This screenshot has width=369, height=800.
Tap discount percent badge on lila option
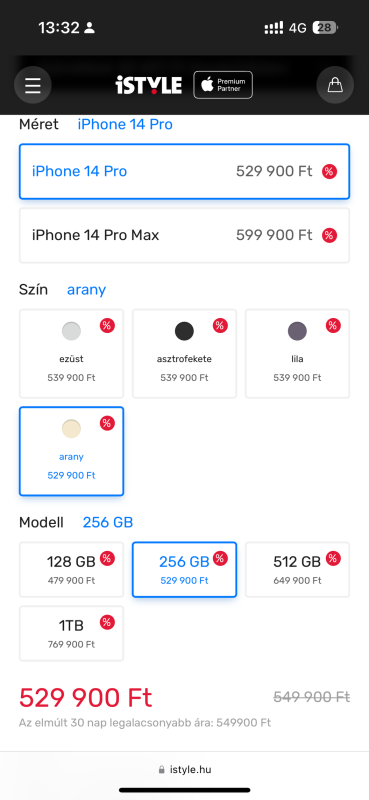click(333, 326)
